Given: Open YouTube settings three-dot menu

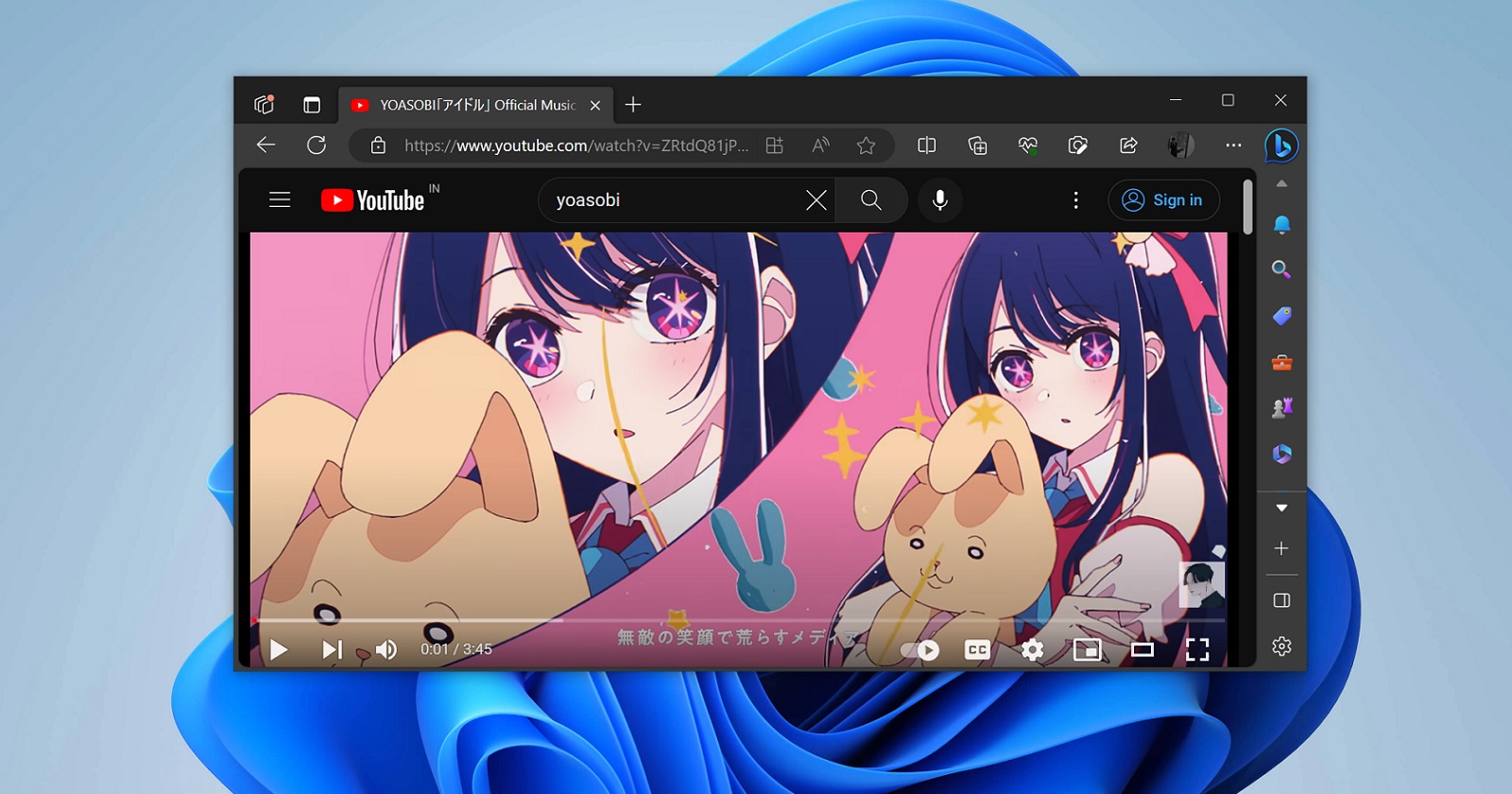Looking at the screenshot, I should click(x=1075, y=200).
